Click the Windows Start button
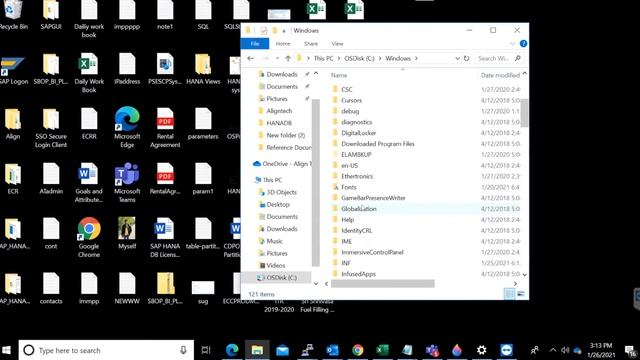The height and width of the screenshot is (360, 640). pyautogui.click(x=7, y=350)
